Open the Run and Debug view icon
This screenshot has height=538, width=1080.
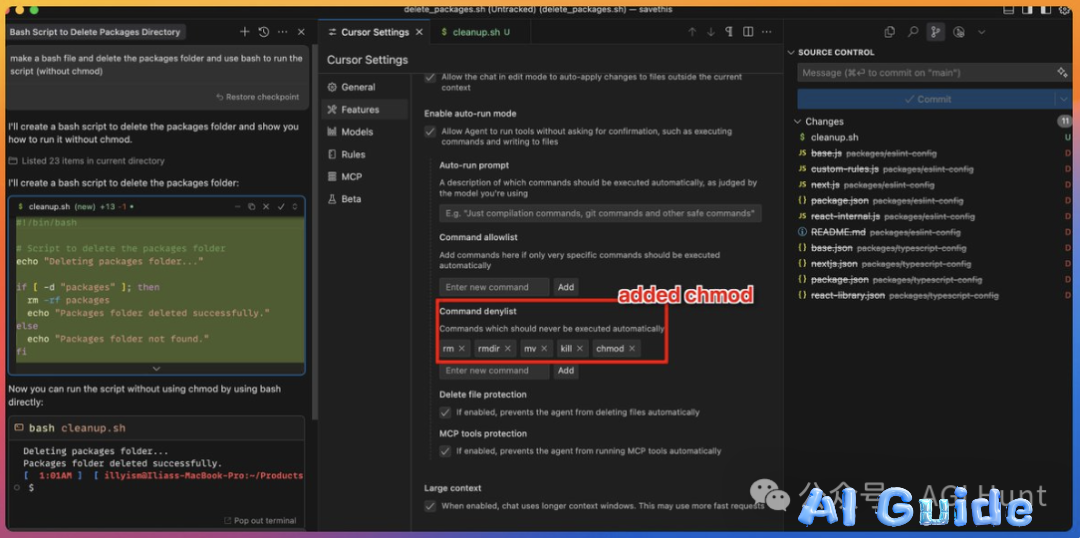coord(959,32)
